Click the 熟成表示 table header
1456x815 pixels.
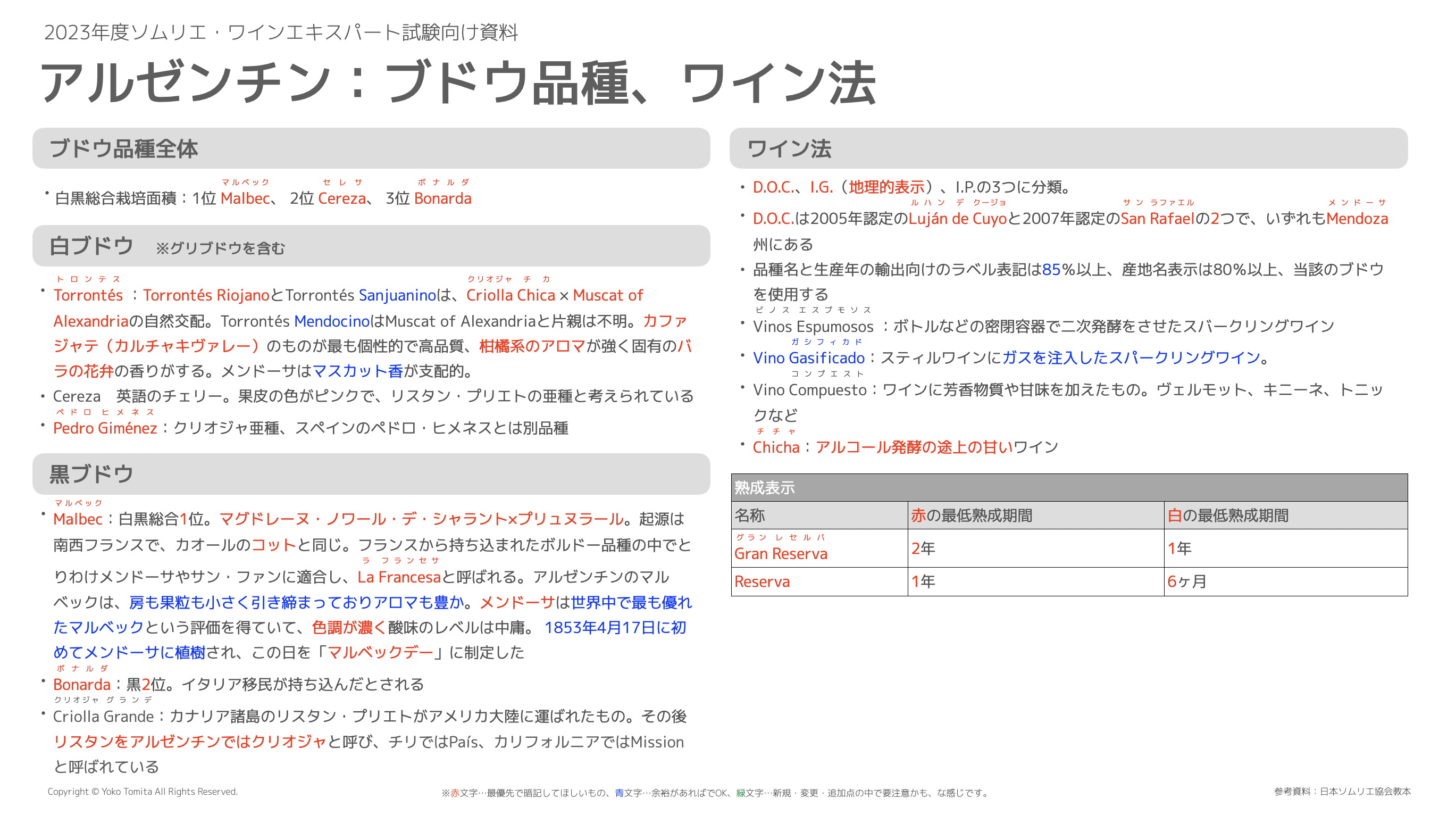coord(1069,487)
